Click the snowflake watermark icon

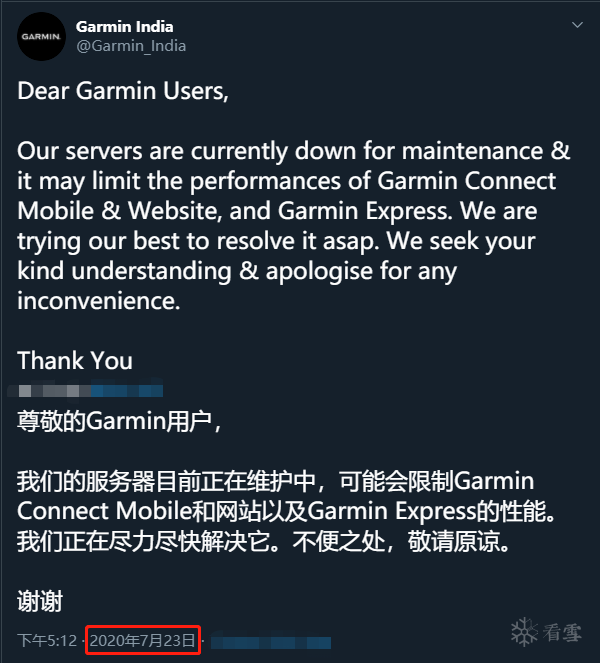524,632
